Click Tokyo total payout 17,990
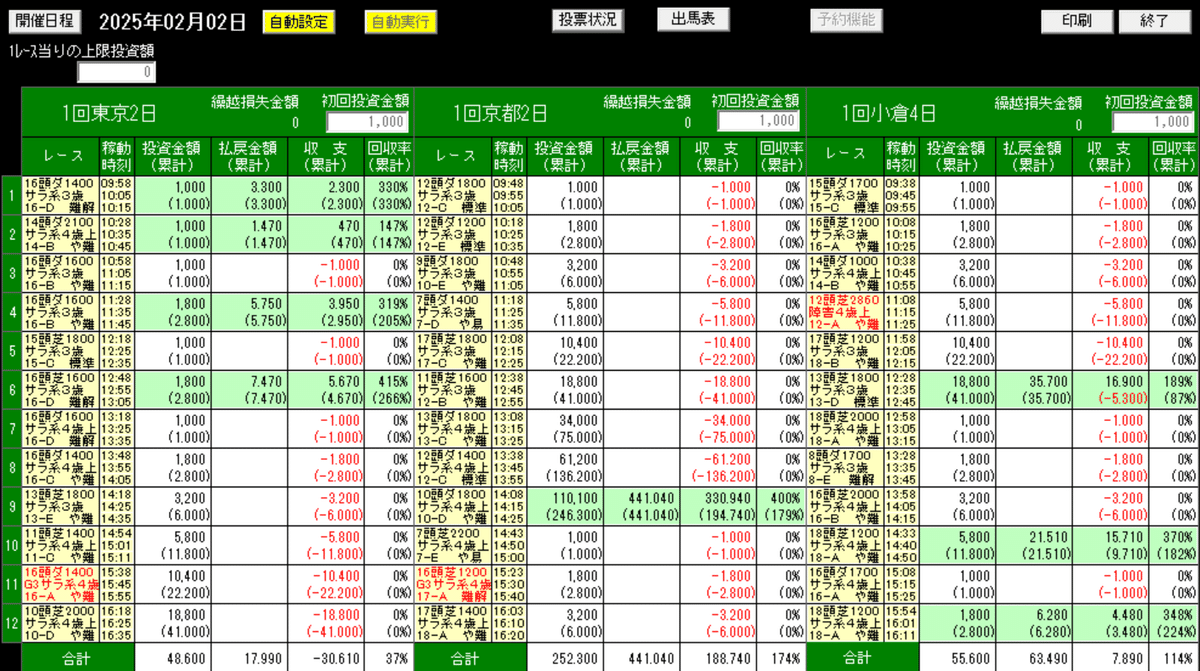Viewport: 1200px width, 671px height. [x=249, y=658]
